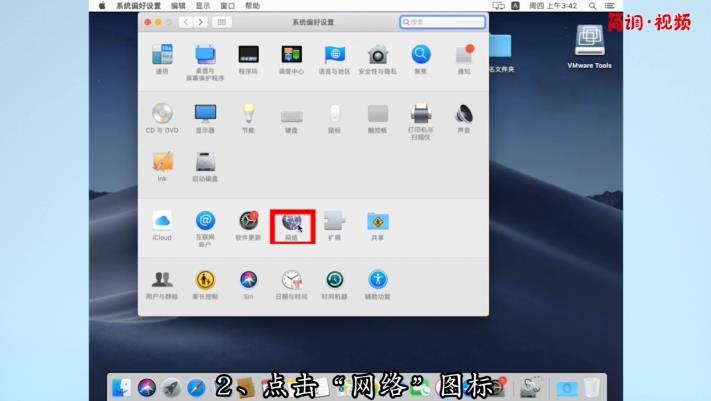This screenshot has height=401, width=711.
Task: Go forward with the toolbar forward arrow
Action: (x=200, y=22)
